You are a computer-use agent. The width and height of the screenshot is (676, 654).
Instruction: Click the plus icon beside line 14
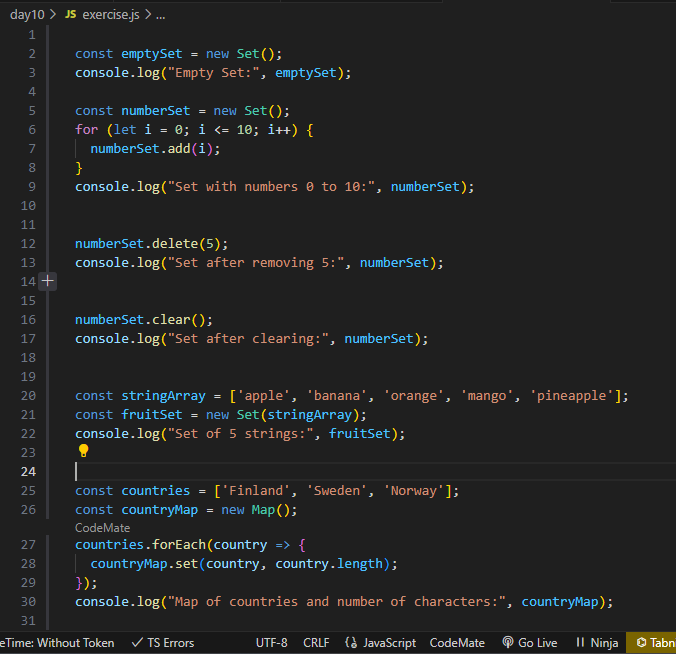pos(47,282)
